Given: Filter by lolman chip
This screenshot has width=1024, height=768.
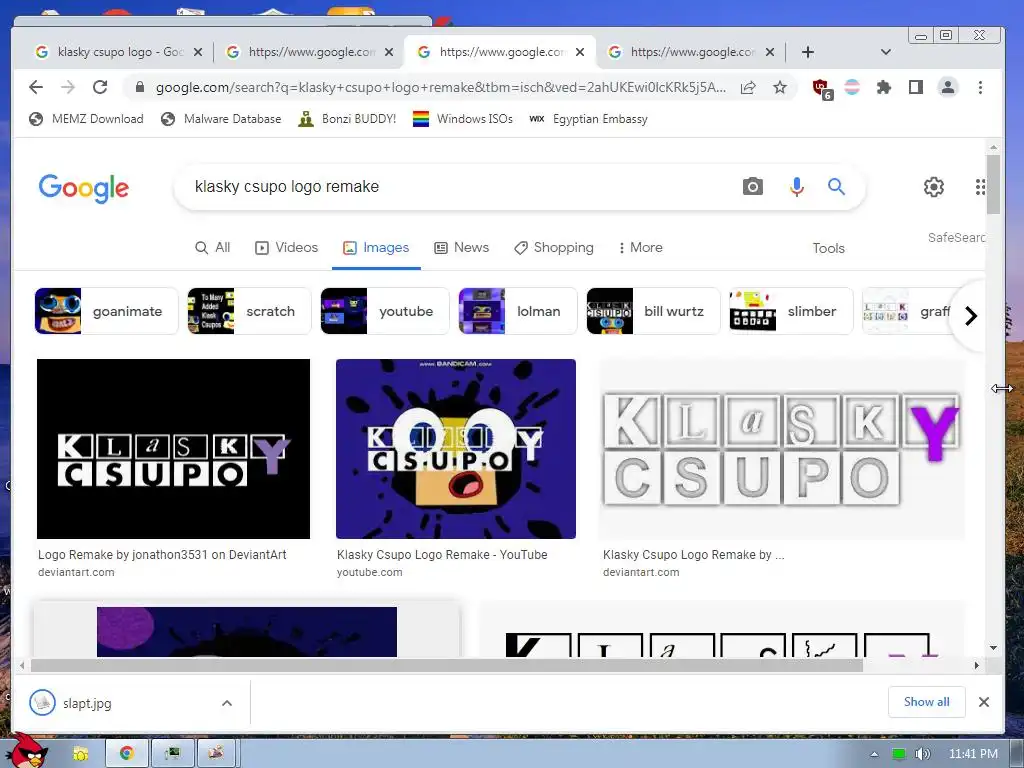Looking at the screenshot, I should point(518,311).
